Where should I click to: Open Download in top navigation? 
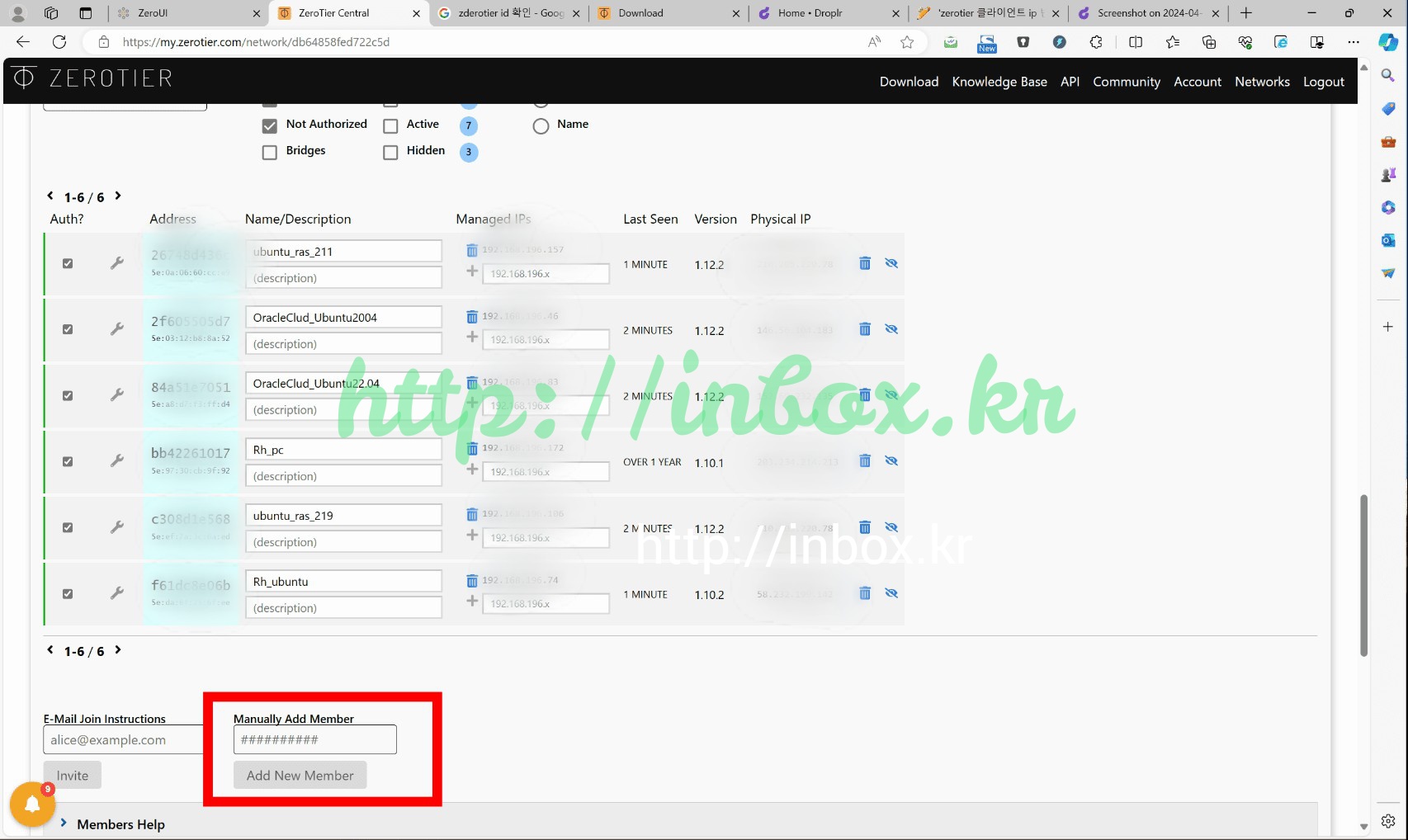pos(909,82)
